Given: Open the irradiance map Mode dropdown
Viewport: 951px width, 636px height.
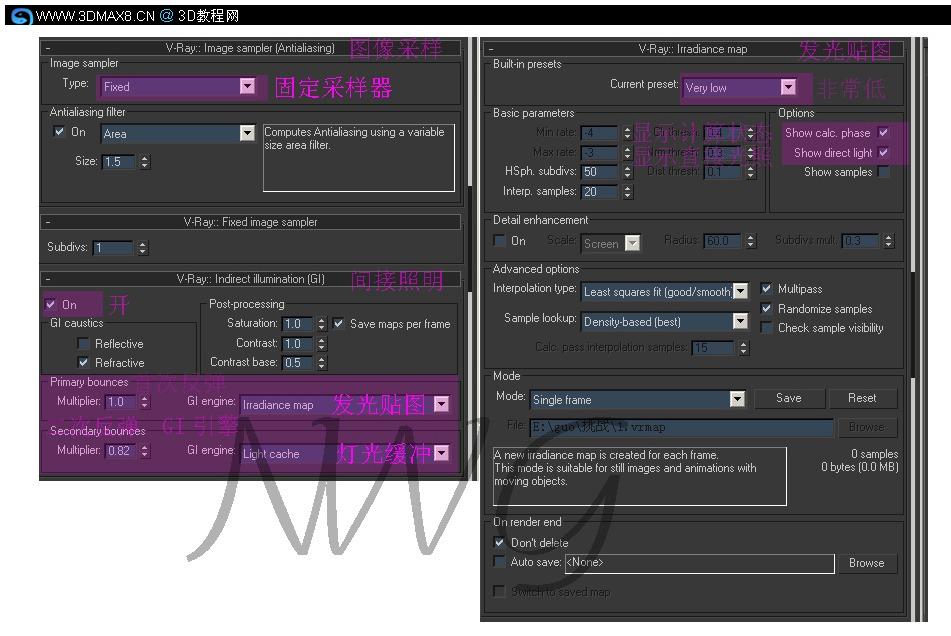Looking at the screenshot, I should [637, 400].
